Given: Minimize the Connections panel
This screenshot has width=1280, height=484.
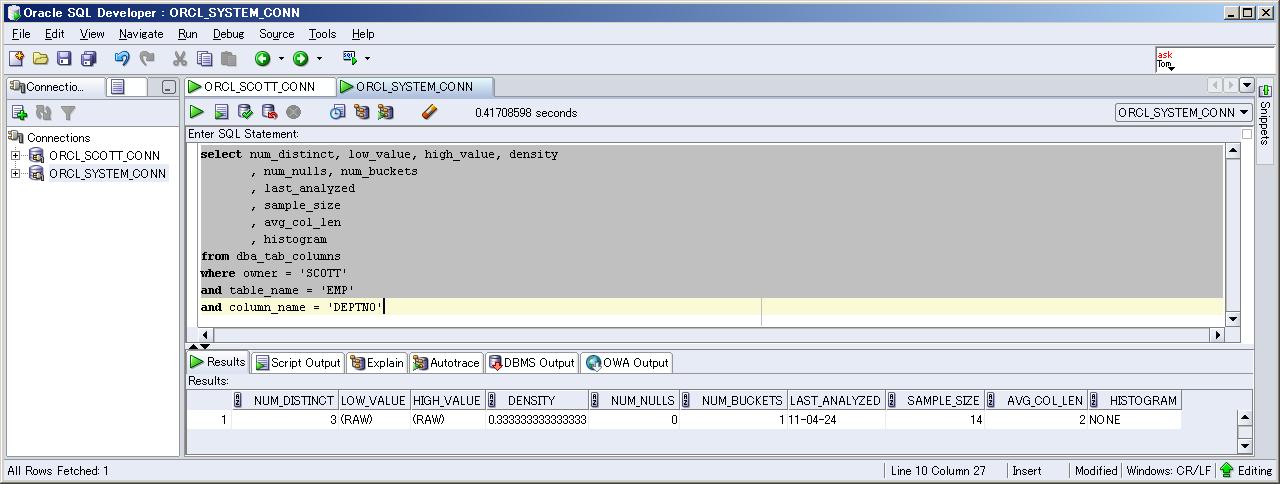Looking at the screenshot, I should (x=168, y=87).
